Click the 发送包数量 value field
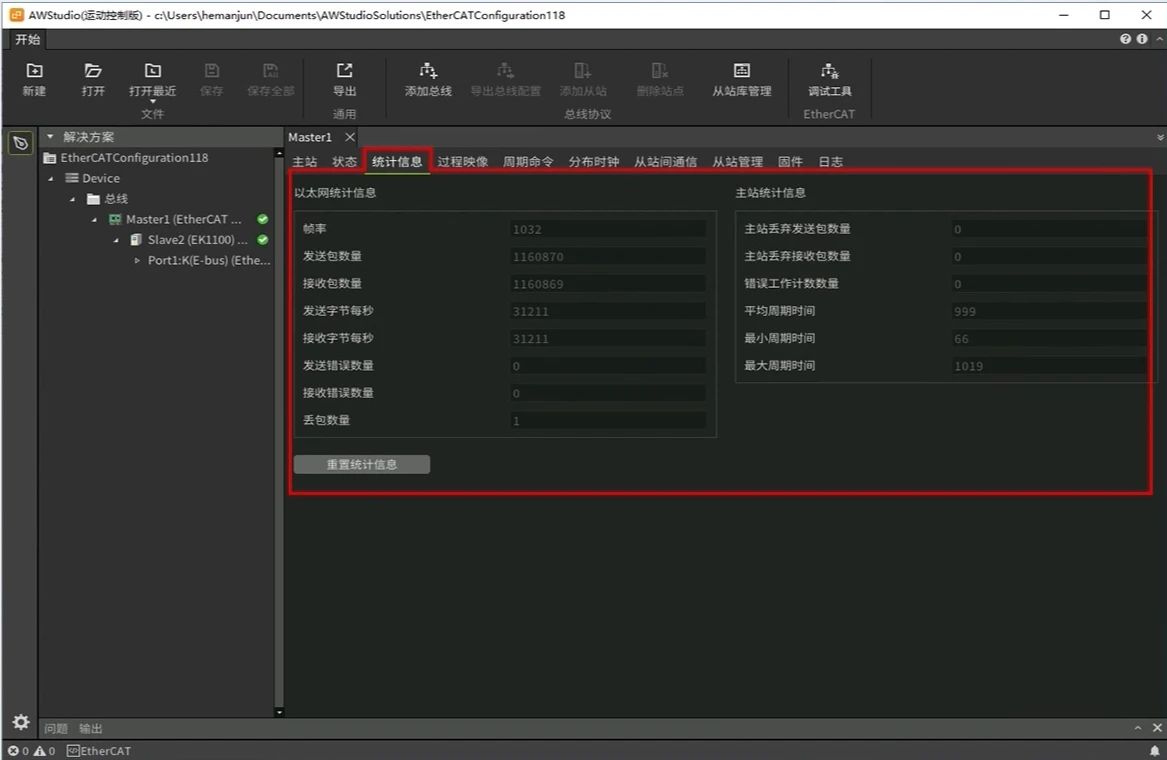 click(607, 257)
